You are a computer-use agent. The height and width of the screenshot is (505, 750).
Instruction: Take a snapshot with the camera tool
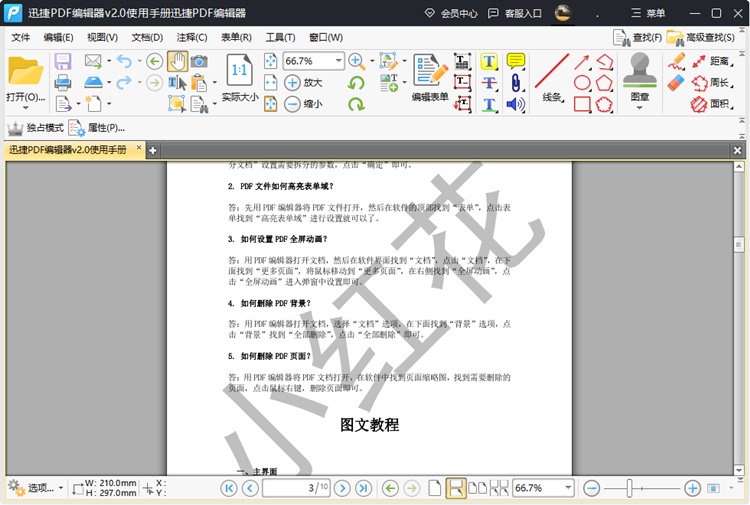click(199, 61)
